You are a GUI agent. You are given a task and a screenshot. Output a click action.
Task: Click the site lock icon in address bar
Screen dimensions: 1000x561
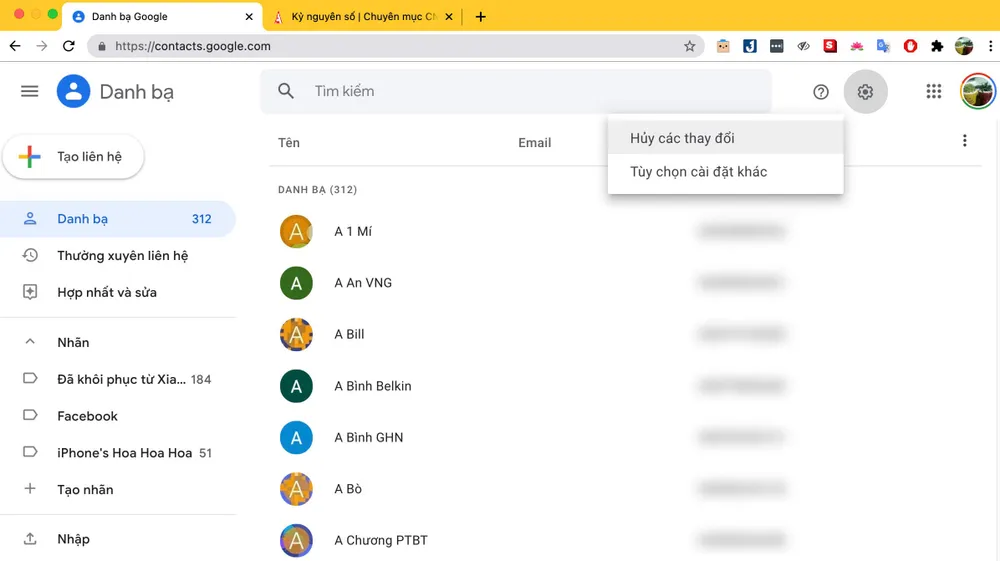coord(102,46)
